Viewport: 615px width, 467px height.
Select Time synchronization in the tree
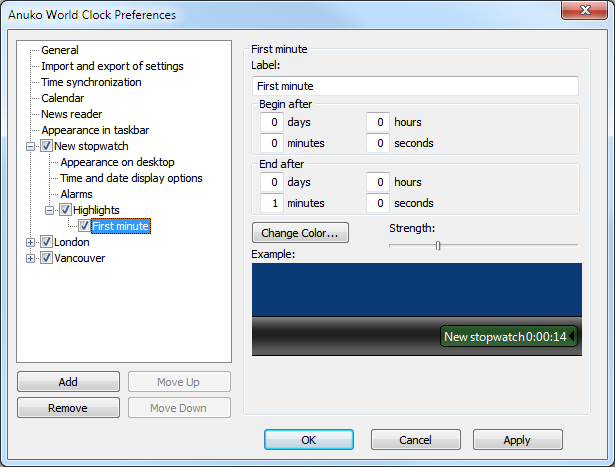91,82
